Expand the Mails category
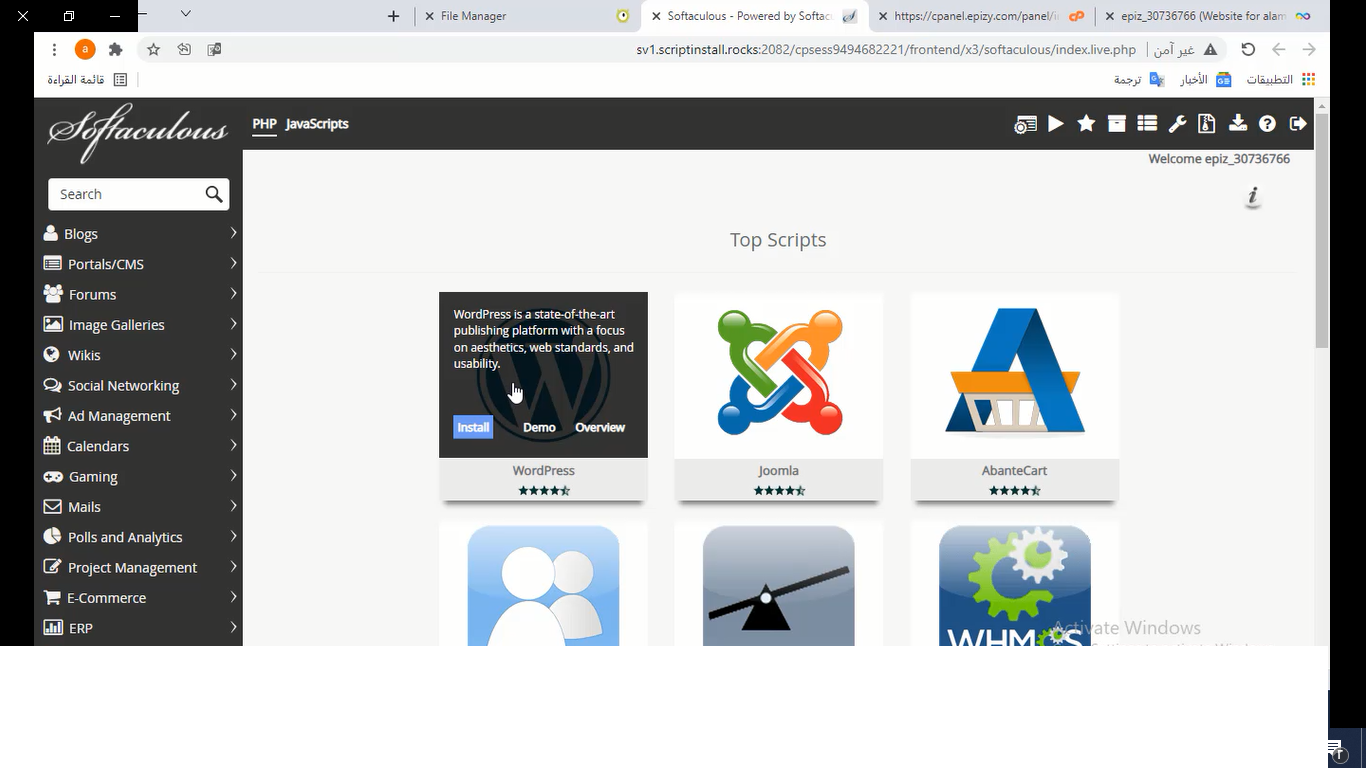 click(140, 506)
